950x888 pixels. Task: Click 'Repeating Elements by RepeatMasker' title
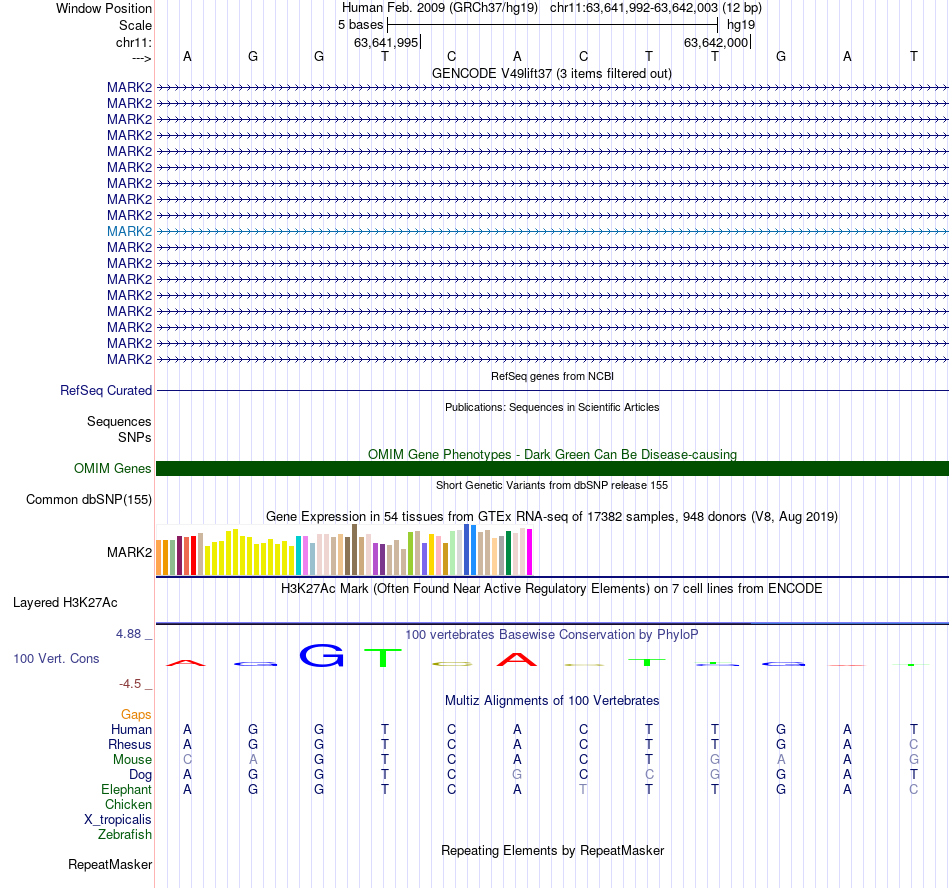[552, 850]
